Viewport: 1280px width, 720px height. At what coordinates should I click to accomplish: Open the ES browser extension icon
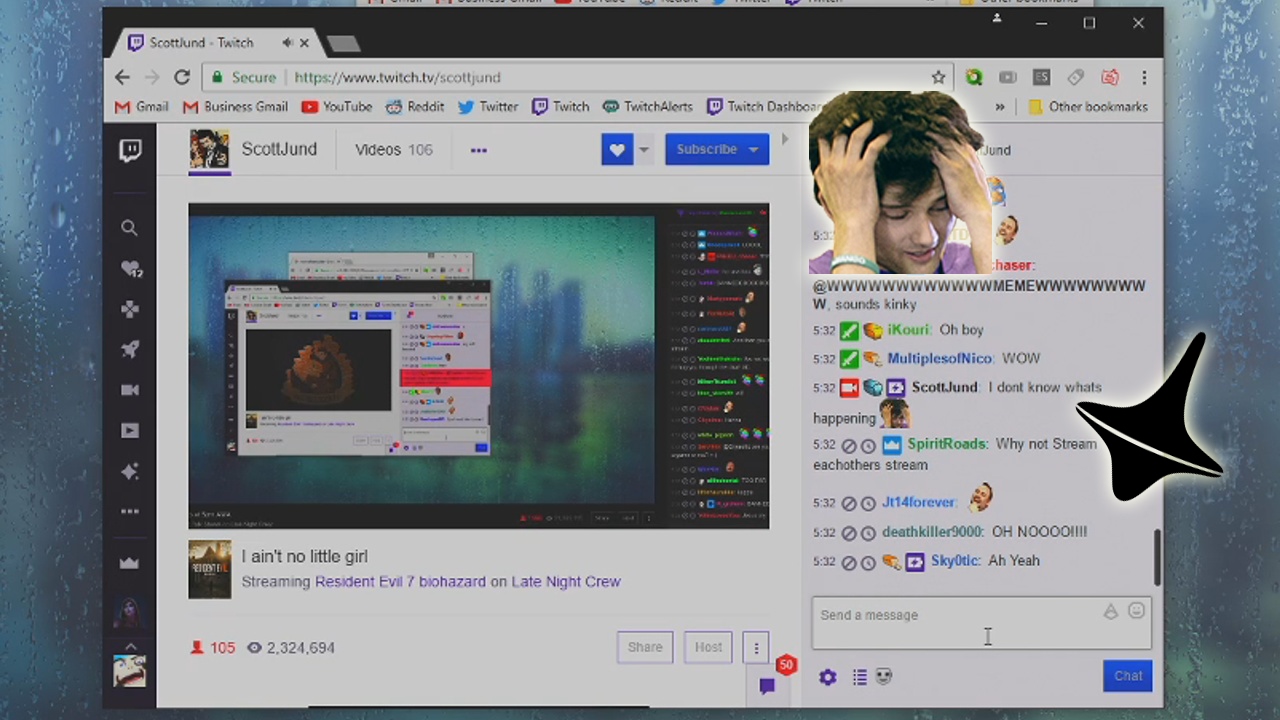(1041, 77)
